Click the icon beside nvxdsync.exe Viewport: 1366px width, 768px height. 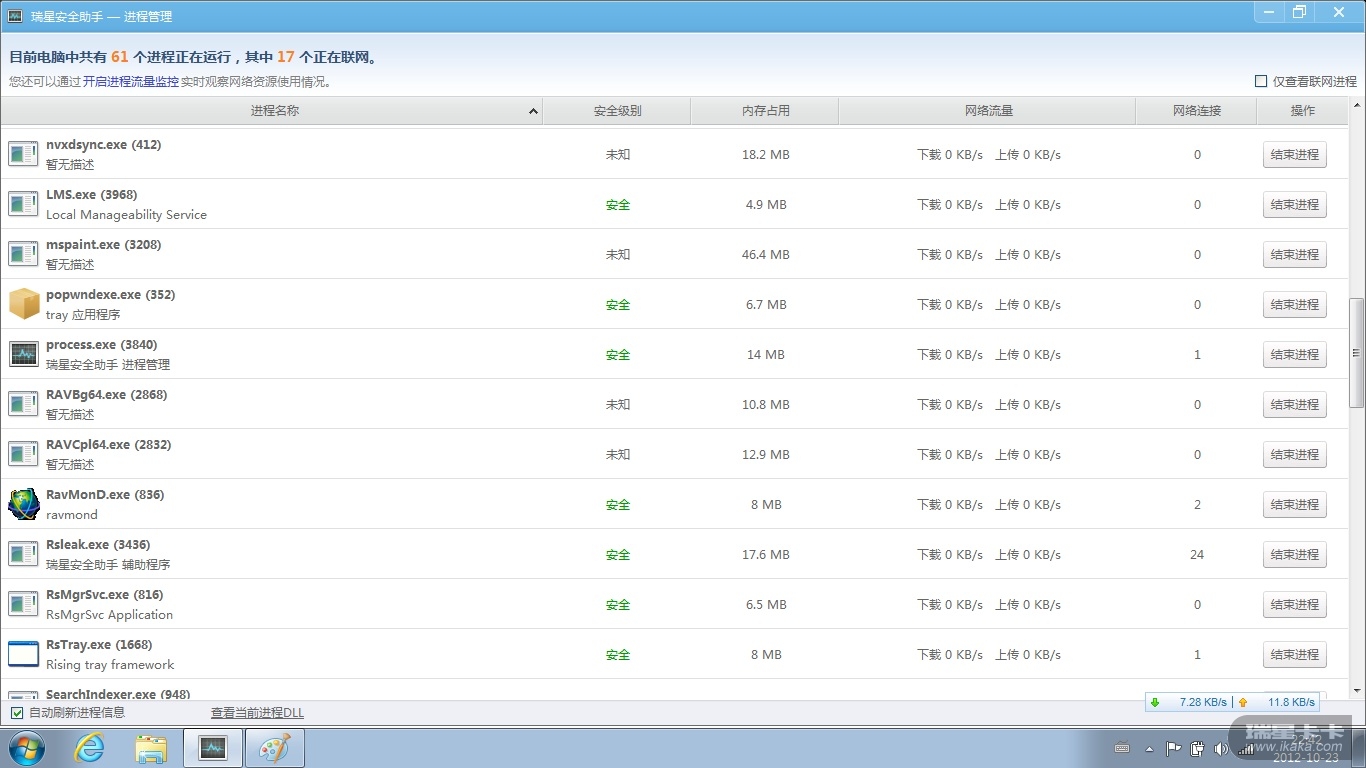pos(23,154)
